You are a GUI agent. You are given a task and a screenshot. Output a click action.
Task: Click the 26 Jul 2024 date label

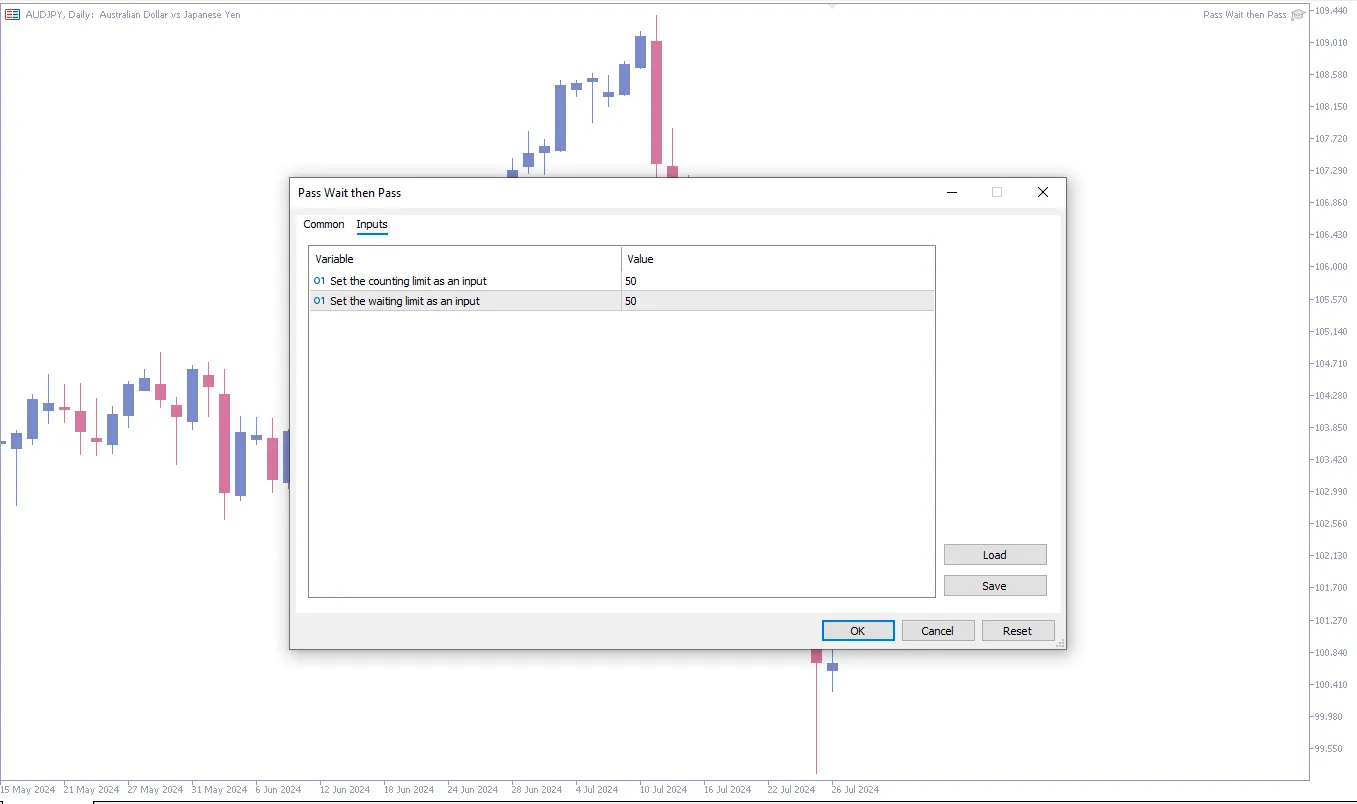855,790
